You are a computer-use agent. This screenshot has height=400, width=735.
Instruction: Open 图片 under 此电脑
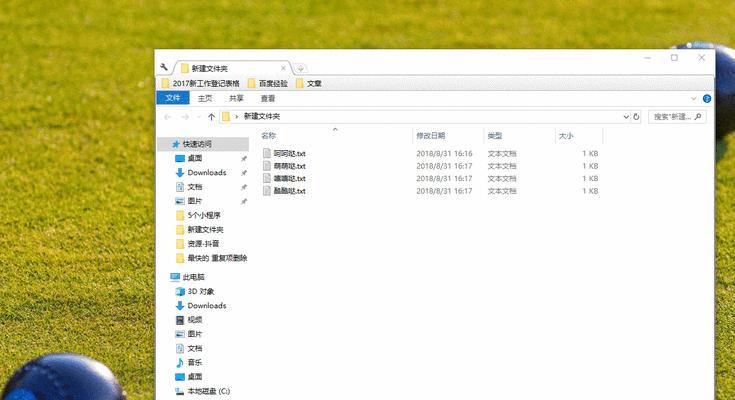point(195,334)
